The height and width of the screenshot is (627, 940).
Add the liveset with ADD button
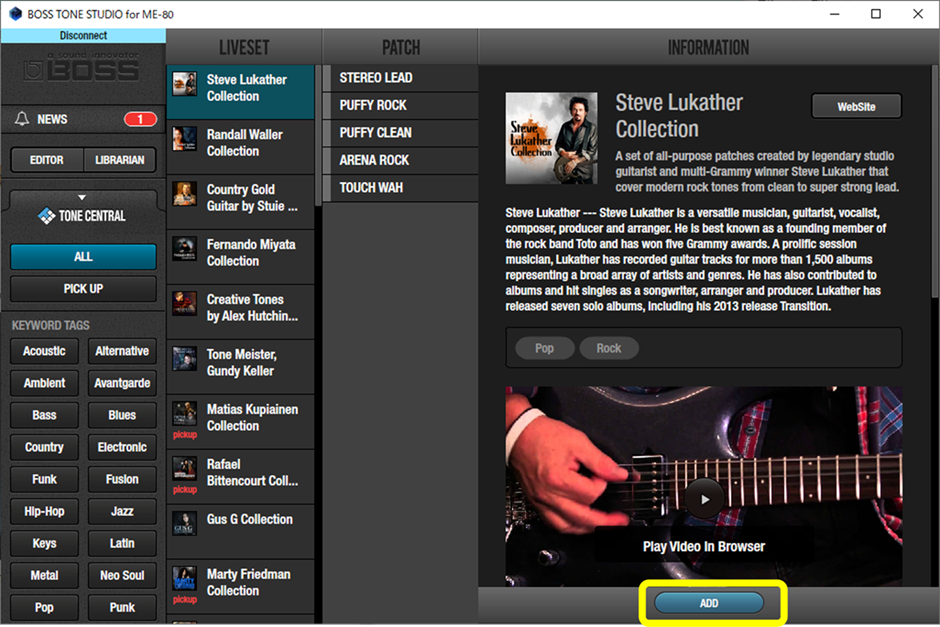[709, 603]
